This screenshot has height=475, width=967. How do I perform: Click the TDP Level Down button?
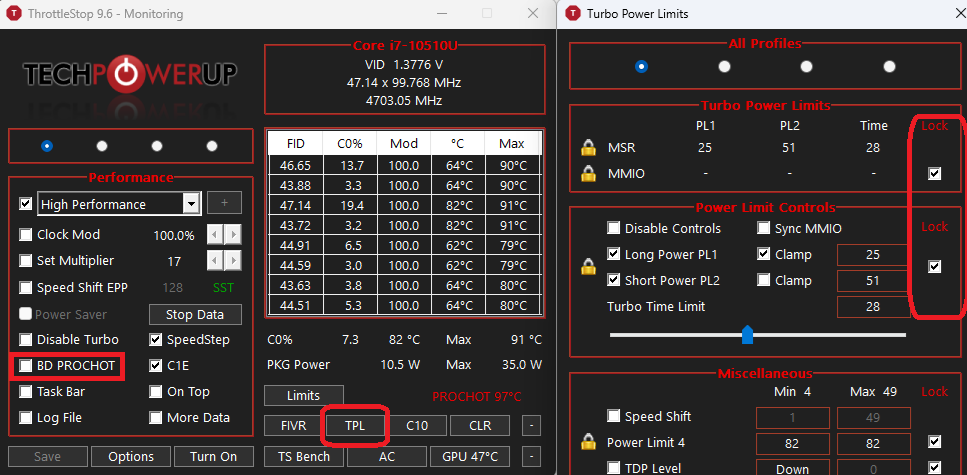(x=792, y=468)
